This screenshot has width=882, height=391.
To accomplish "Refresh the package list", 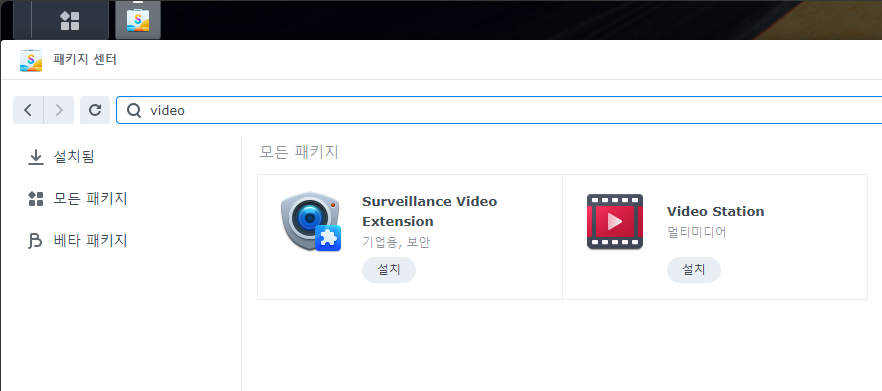I will pos(95,110).
